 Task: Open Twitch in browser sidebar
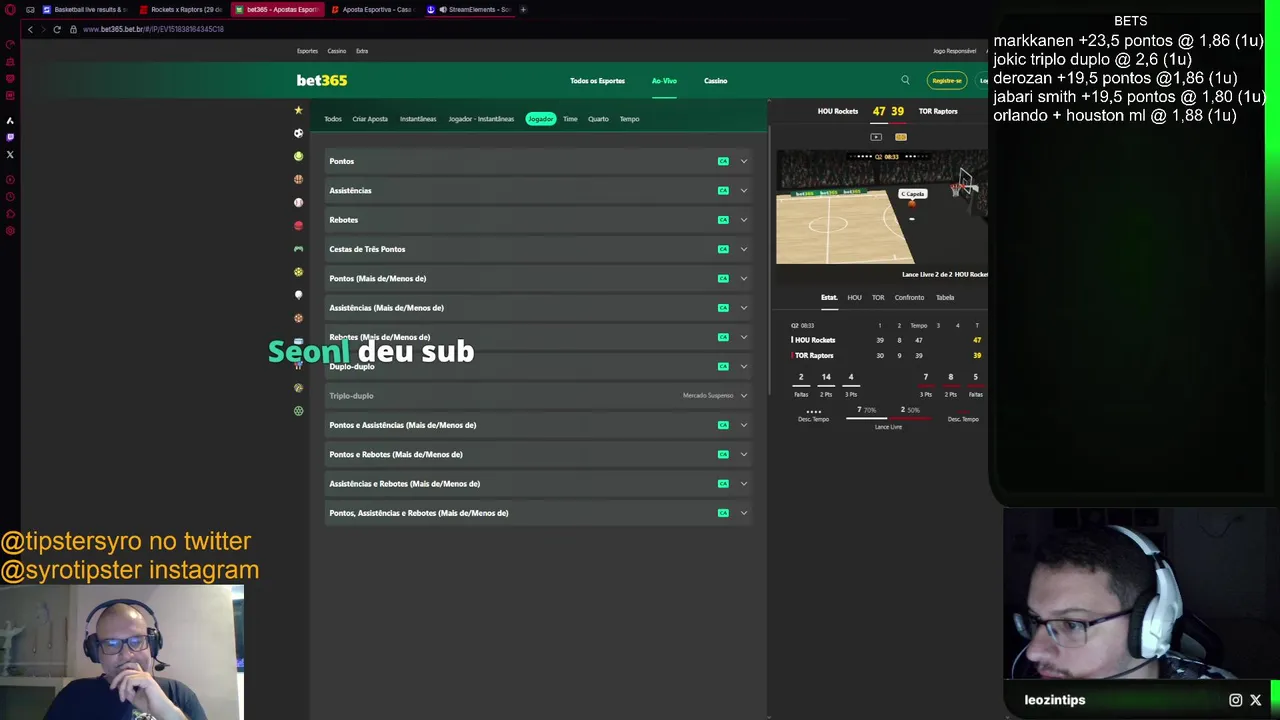10,137
